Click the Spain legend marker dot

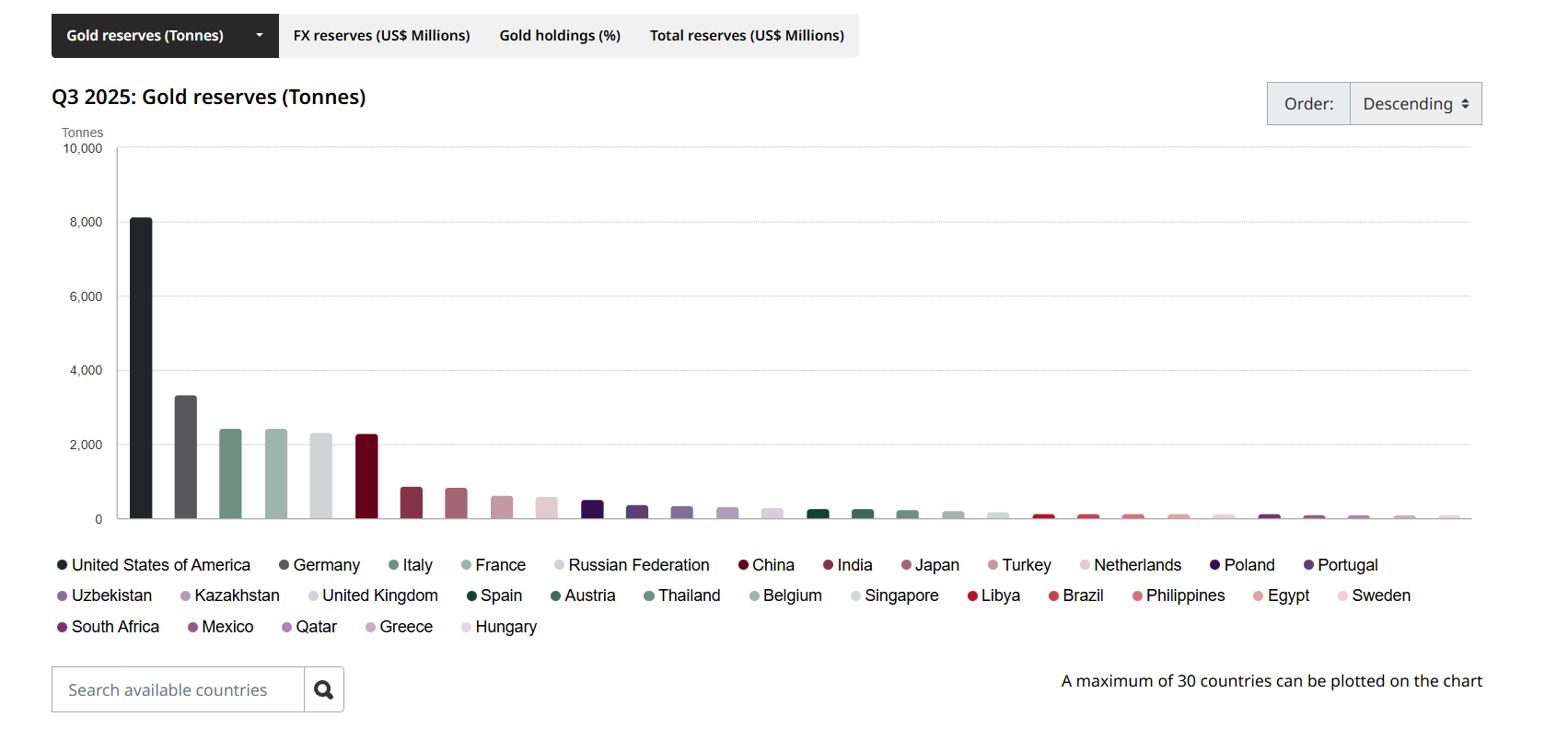(x=471, y=596)
